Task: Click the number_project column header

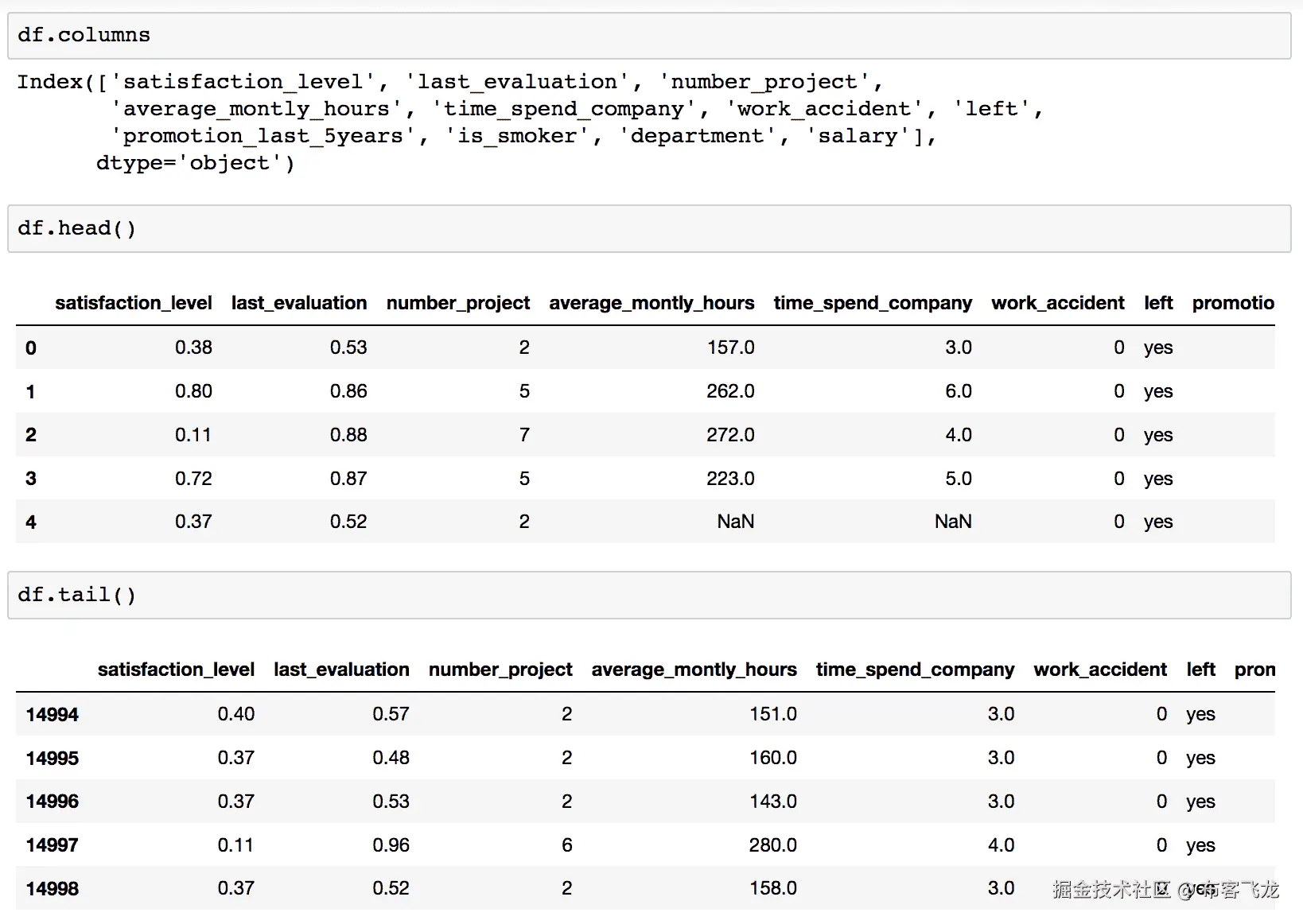Action: tap(458, 303)
